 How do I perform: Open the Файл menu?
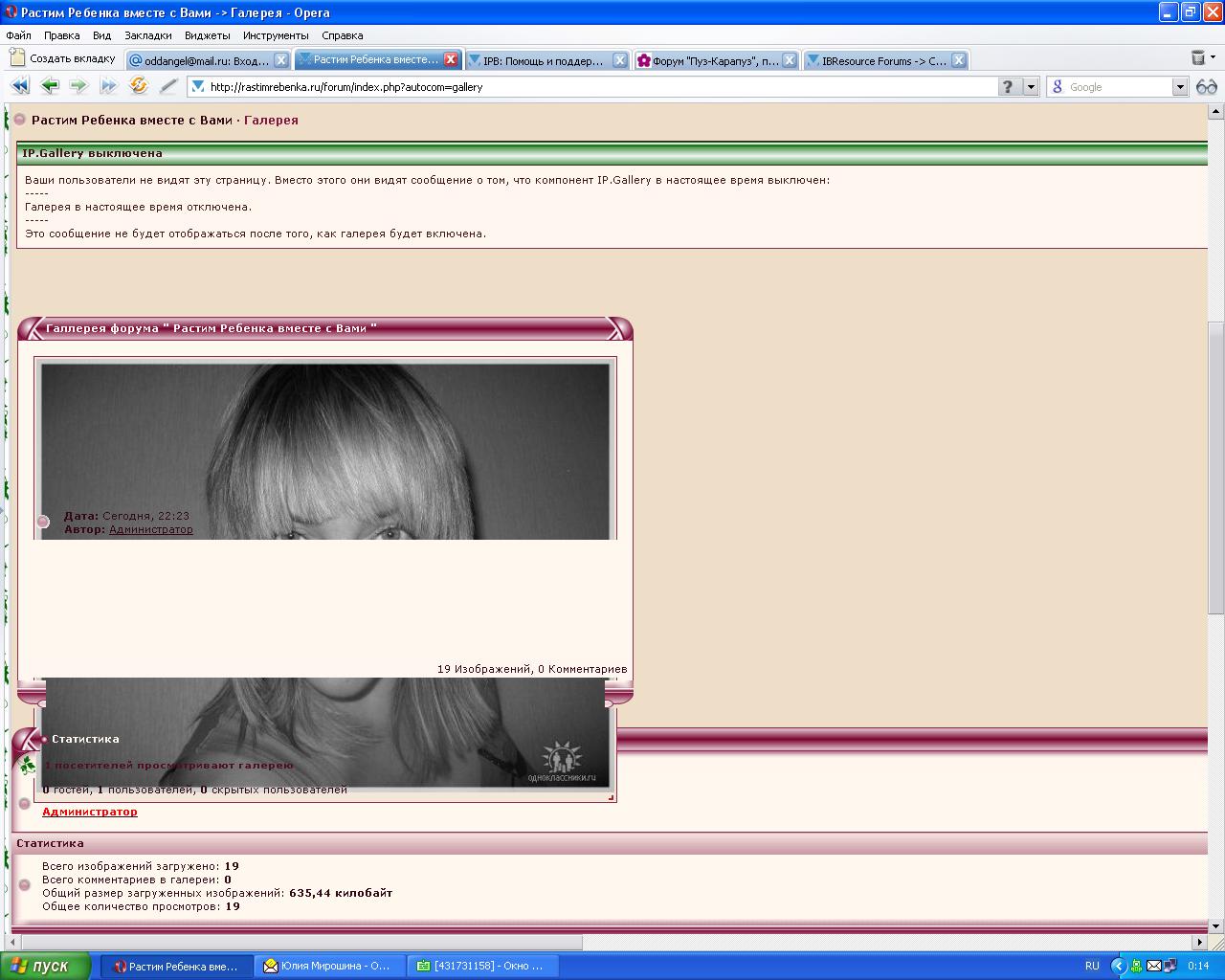(x=18, y=35)
